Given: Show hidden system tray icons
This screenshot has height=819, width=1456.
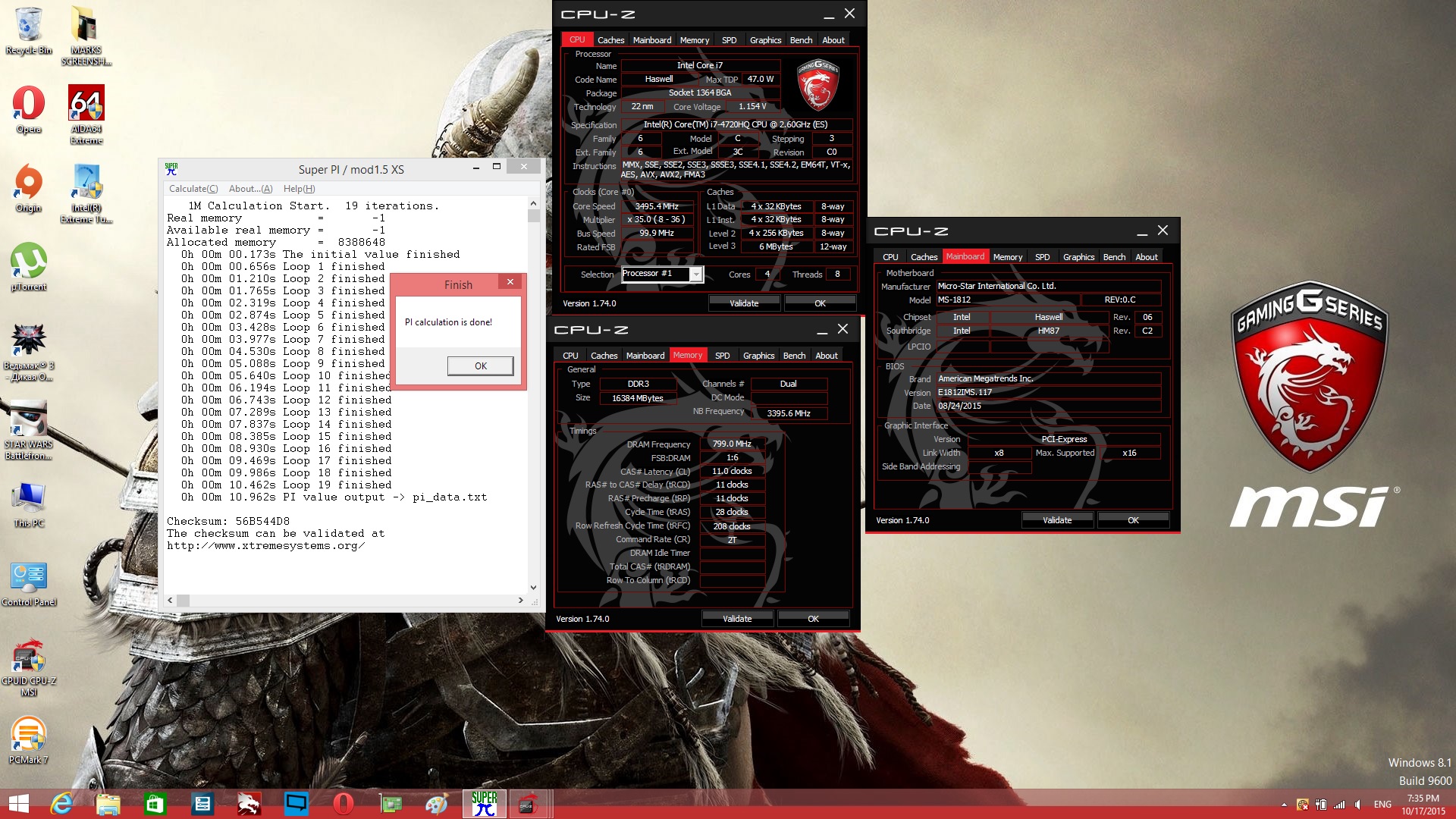Looking at the screenshot, I should pyautogui.click(x=1284, y=805).
